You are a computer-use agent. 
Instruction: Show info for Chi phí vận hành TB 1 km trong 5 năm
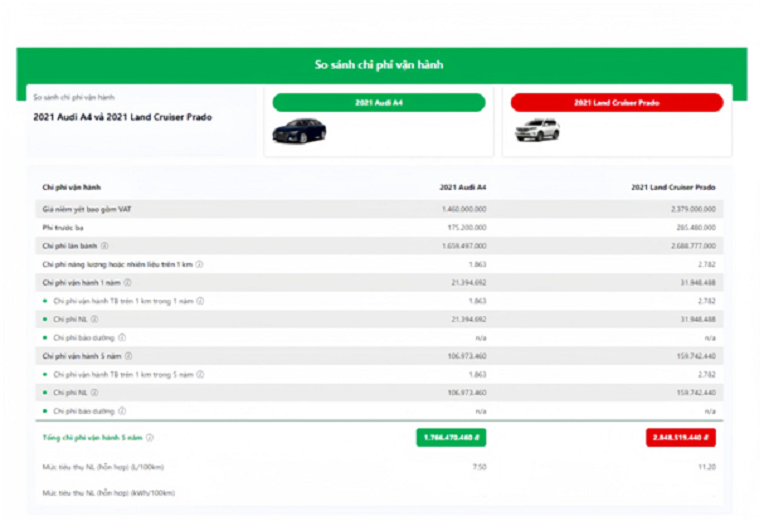200,374
